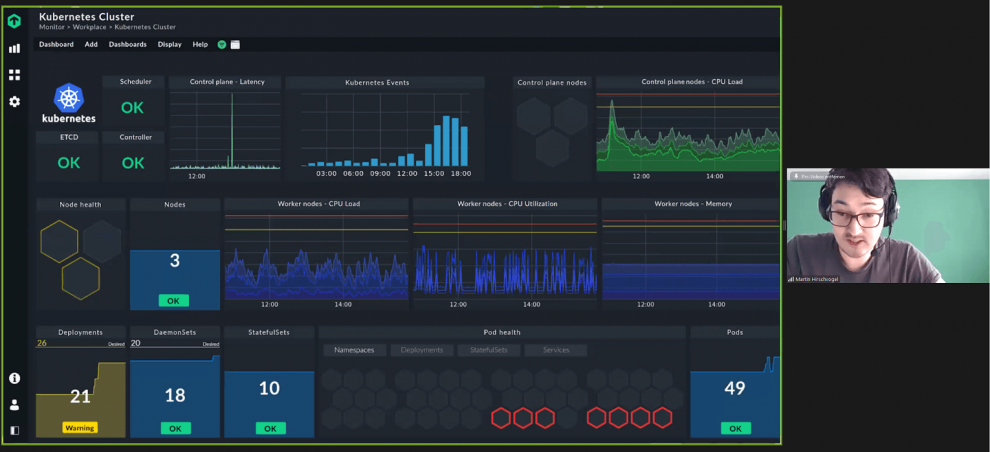Click the Kubernetes Cluster breadcrumb link
The image size is (990, 452).
pyautogui.click(x=145, y=28)
